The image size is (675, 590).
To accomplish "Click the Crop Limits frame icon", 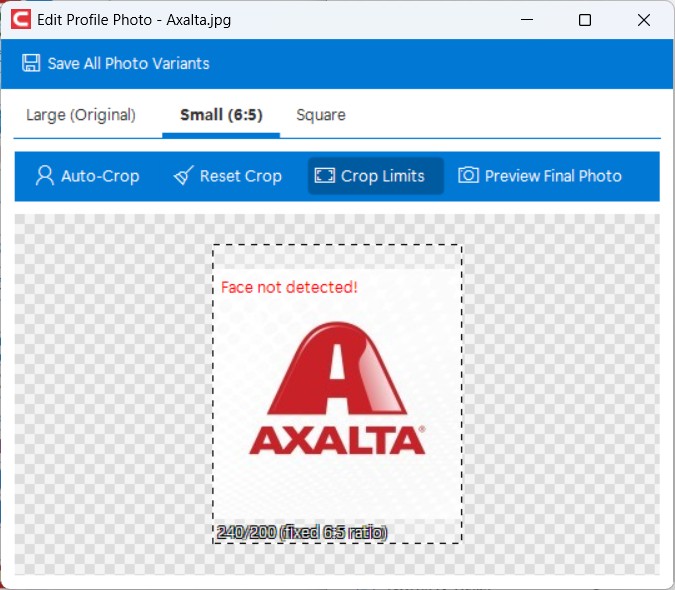I will [325, 176].
